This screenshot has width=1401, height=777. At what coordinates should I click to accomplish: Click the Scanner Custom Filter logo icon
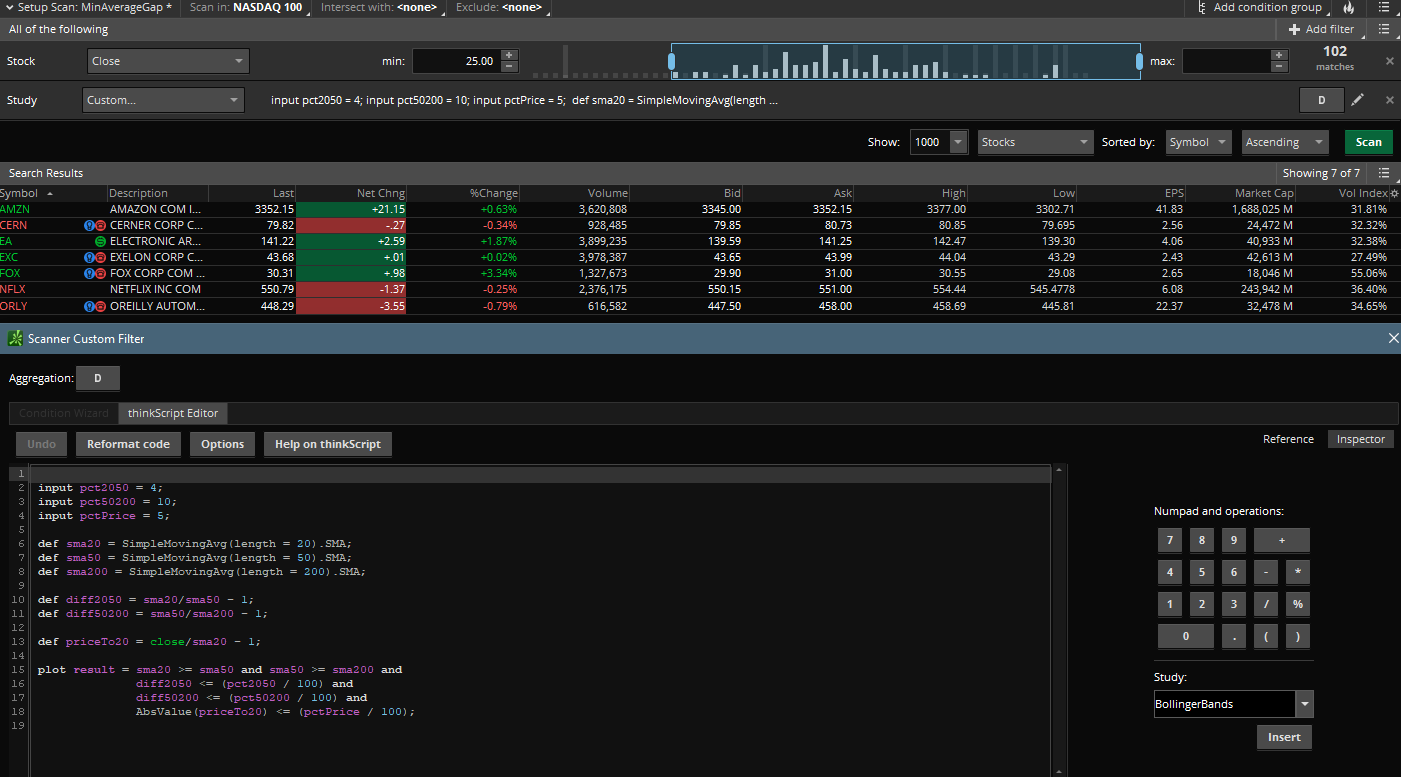click(x=15, y=339)
